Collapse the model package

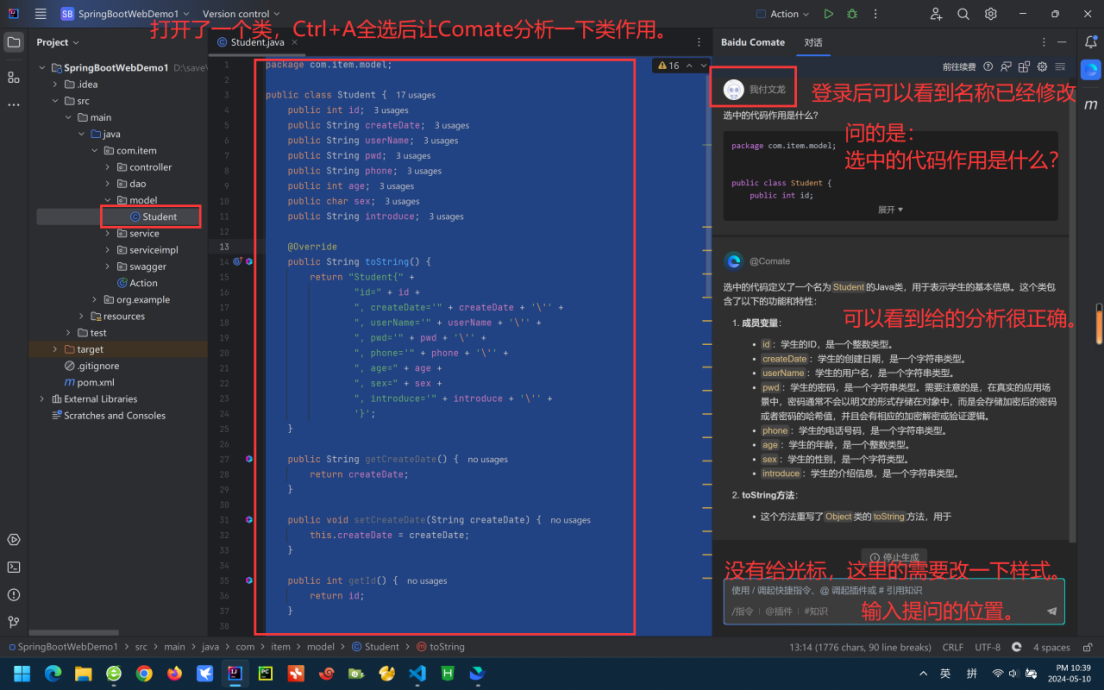[x=108, y=200]
